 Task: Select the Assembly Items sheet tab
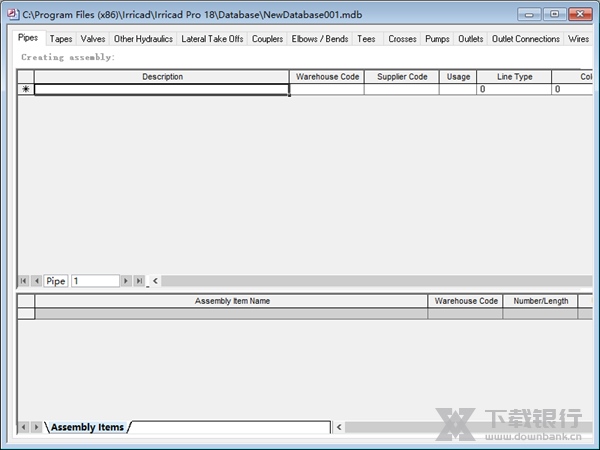click(87, 427)
